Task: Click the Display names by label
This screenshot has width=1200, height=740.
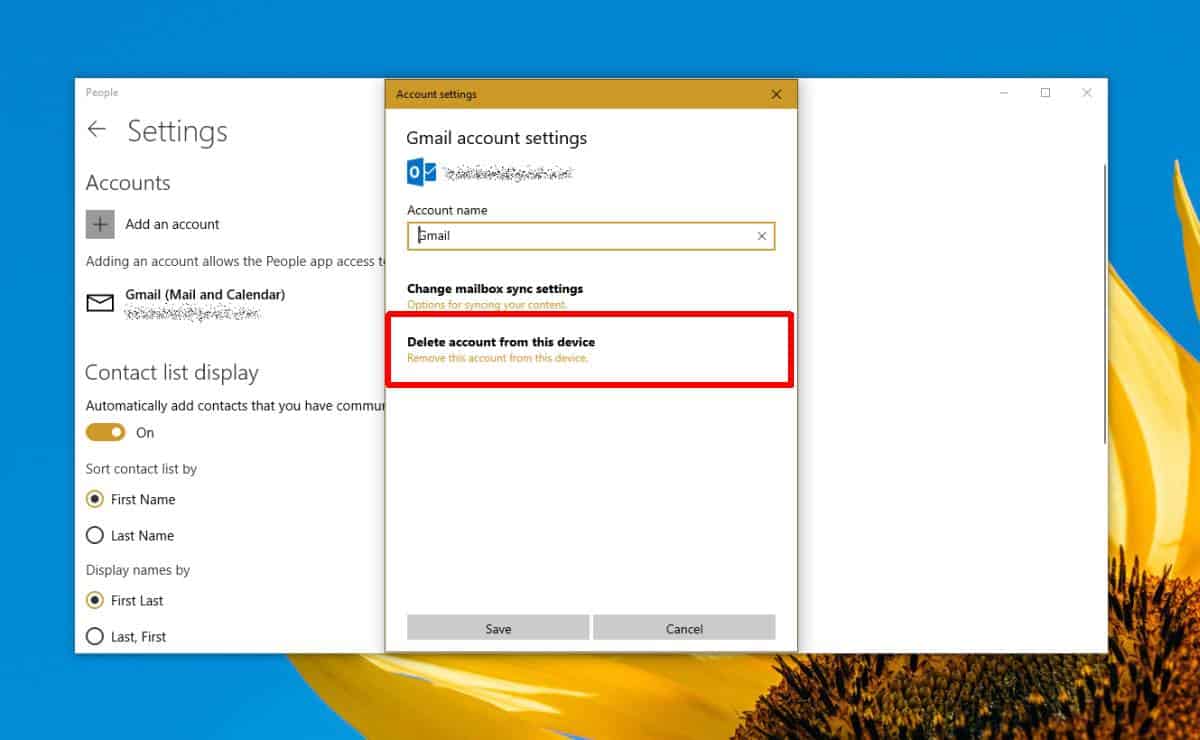Action: 138,570
